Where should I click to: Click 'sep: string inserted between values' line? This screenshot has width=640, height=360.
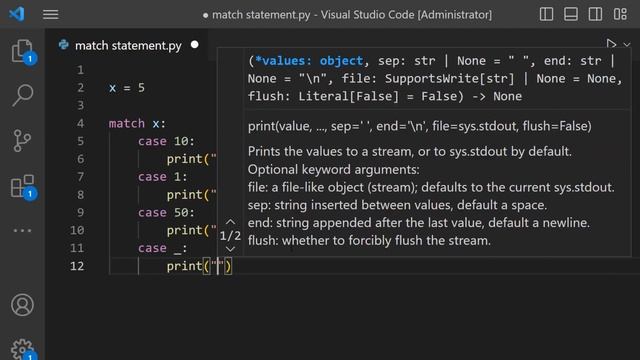(x=397, y=205)
